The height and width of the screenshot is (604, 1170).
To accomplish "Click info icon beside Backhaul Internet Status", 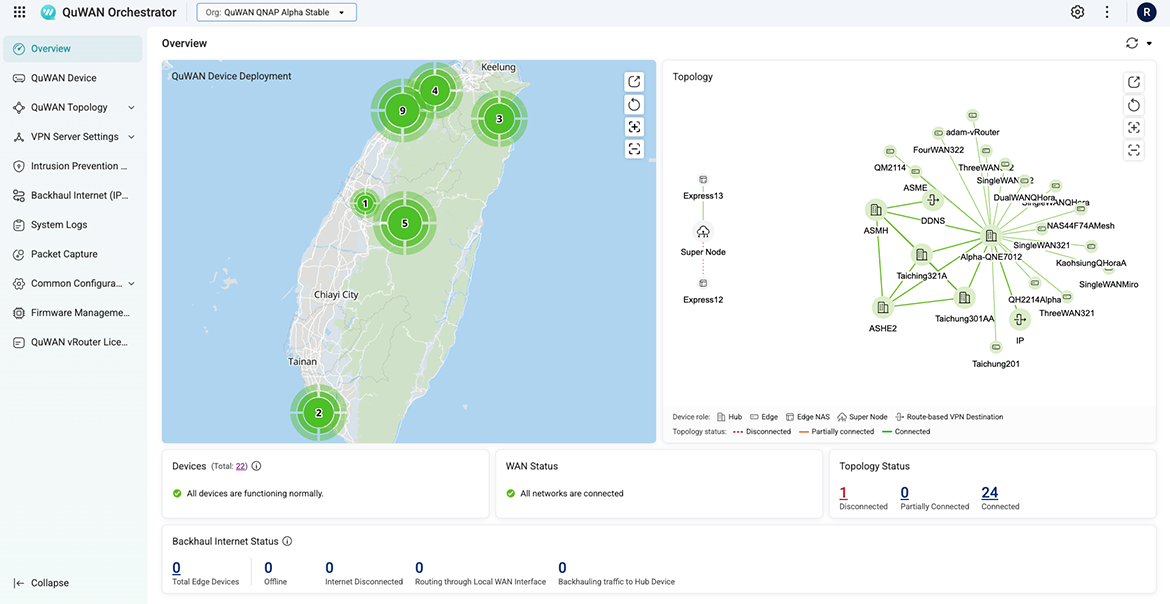I will click(x=287, y=541).
